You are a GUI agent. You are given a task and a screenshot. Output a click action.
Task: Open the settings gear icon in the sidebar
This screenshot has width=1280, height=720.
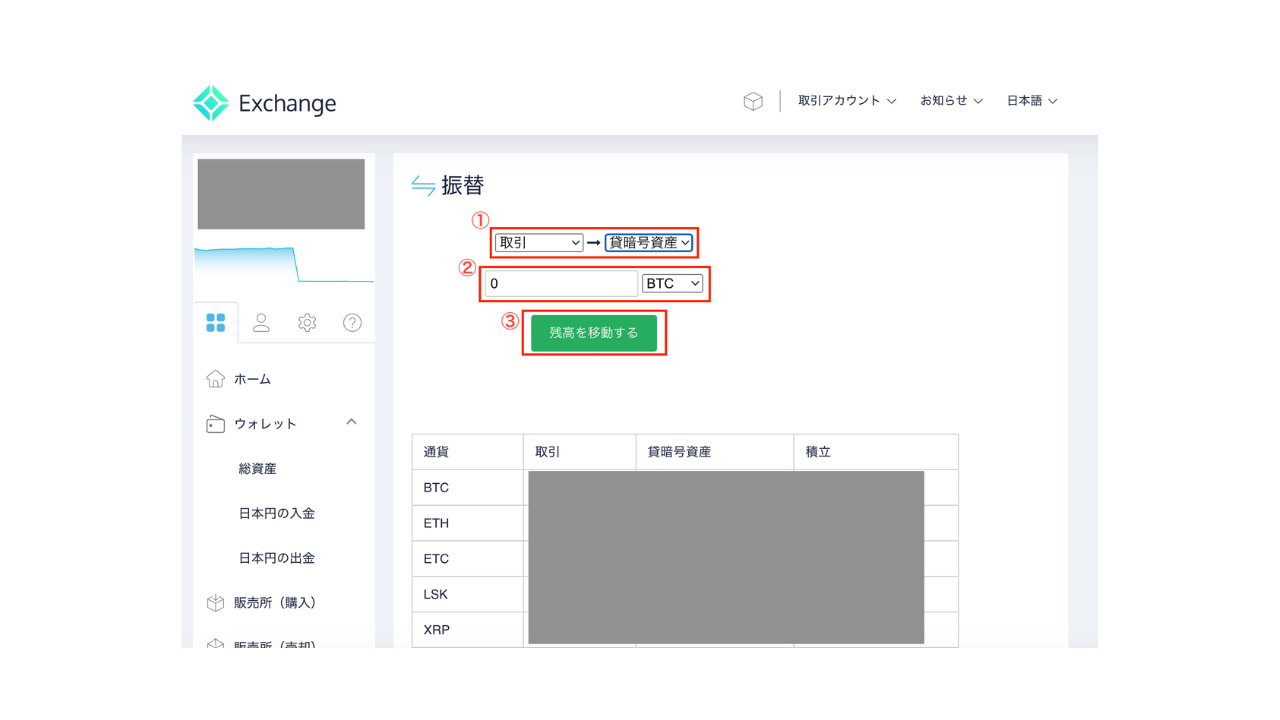click(306, 322)
